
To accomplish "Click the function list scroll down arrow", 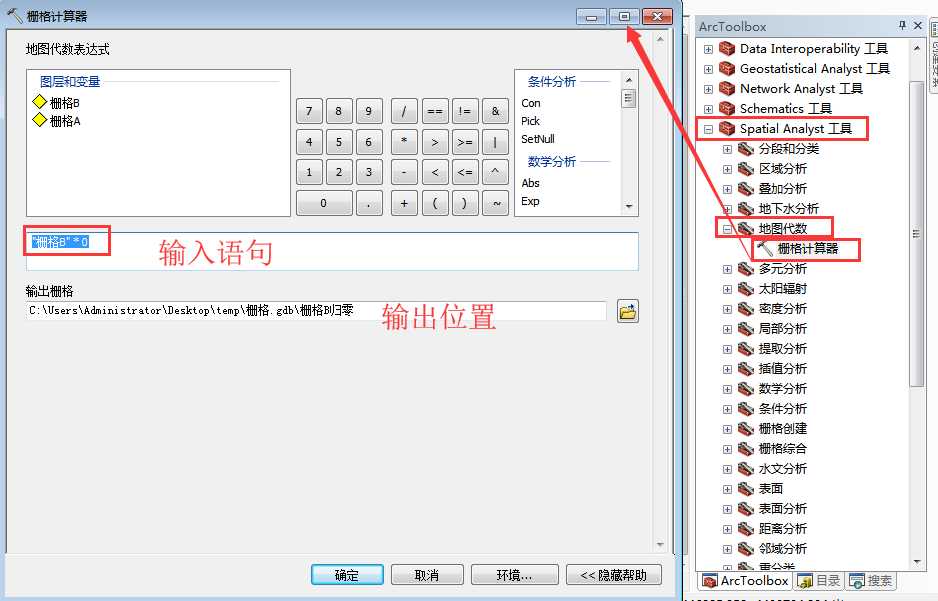I will 628,206.
